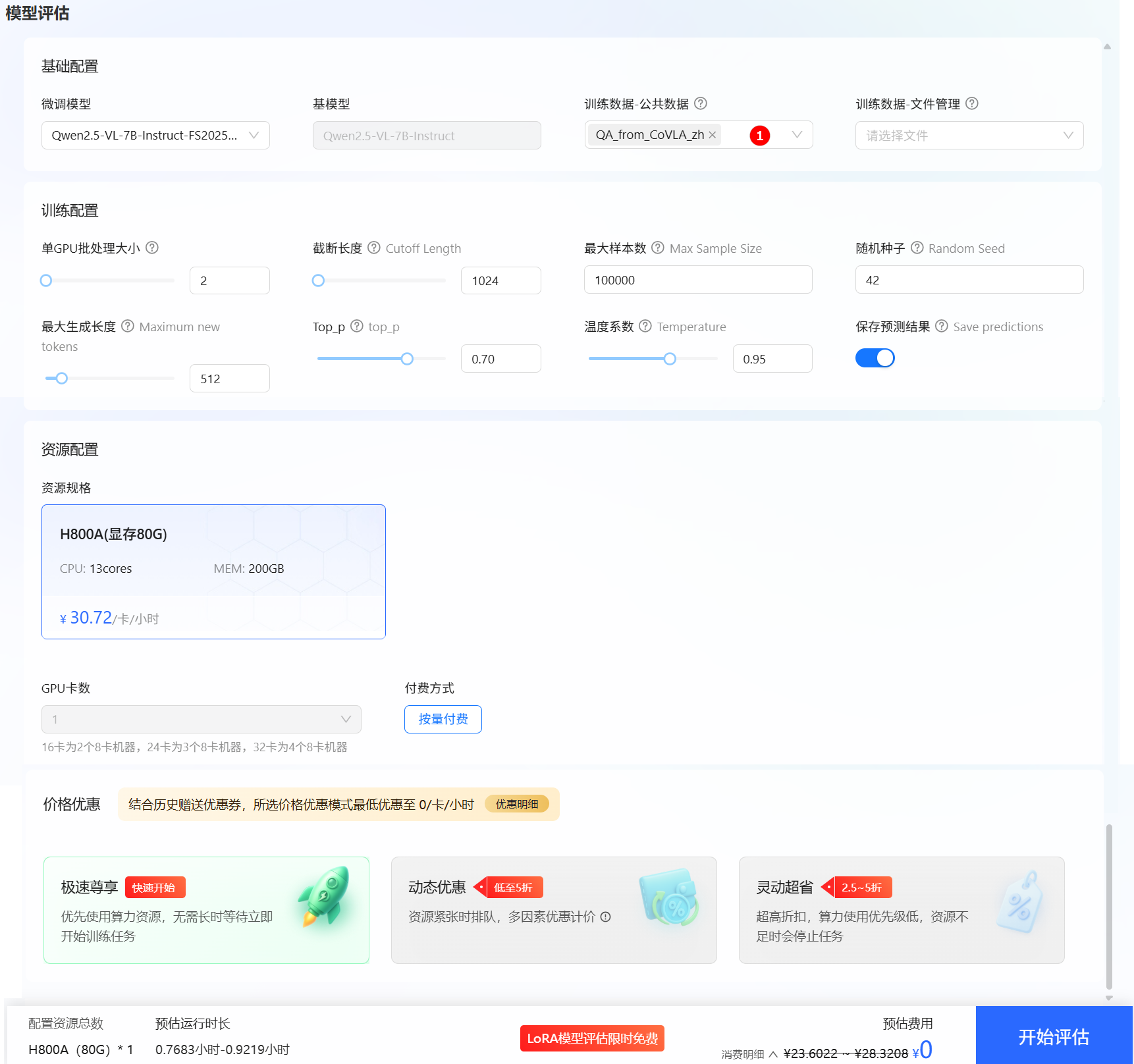This screenshot has height=1064, width=1134.
Task: Click help icon beside 随机种子 Random Seed
Action: pyautogui.click(x=917, y=248)
